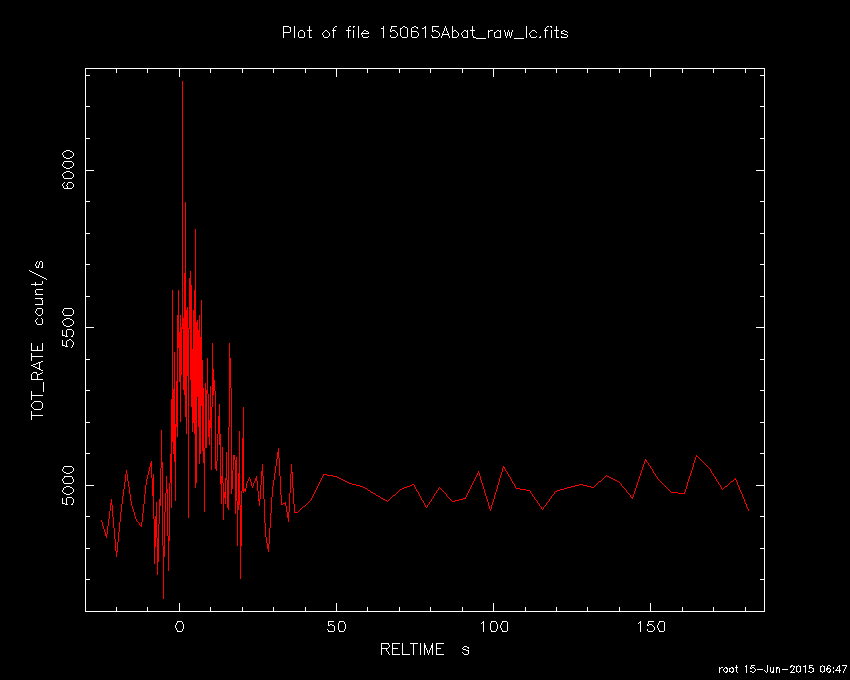
Task: Click the Y-axis label 'TOT_RATE count/s'
Action: pos(37,340)
